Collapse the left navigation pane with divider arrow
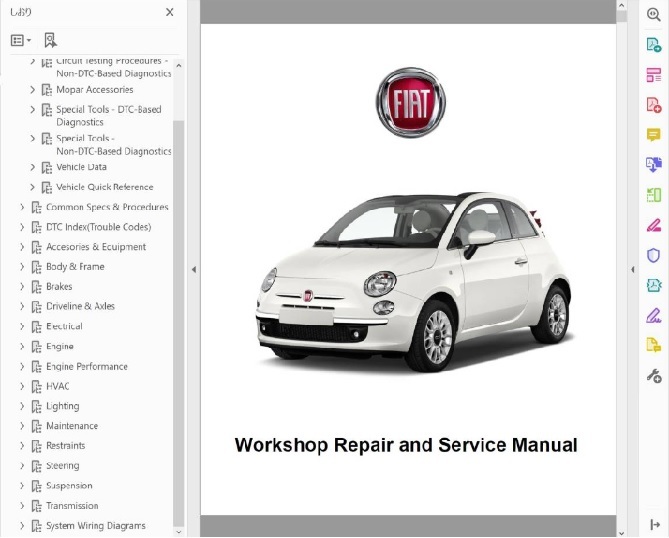Image resolution: width=669 pixels, height=538 pixels. 193,270
